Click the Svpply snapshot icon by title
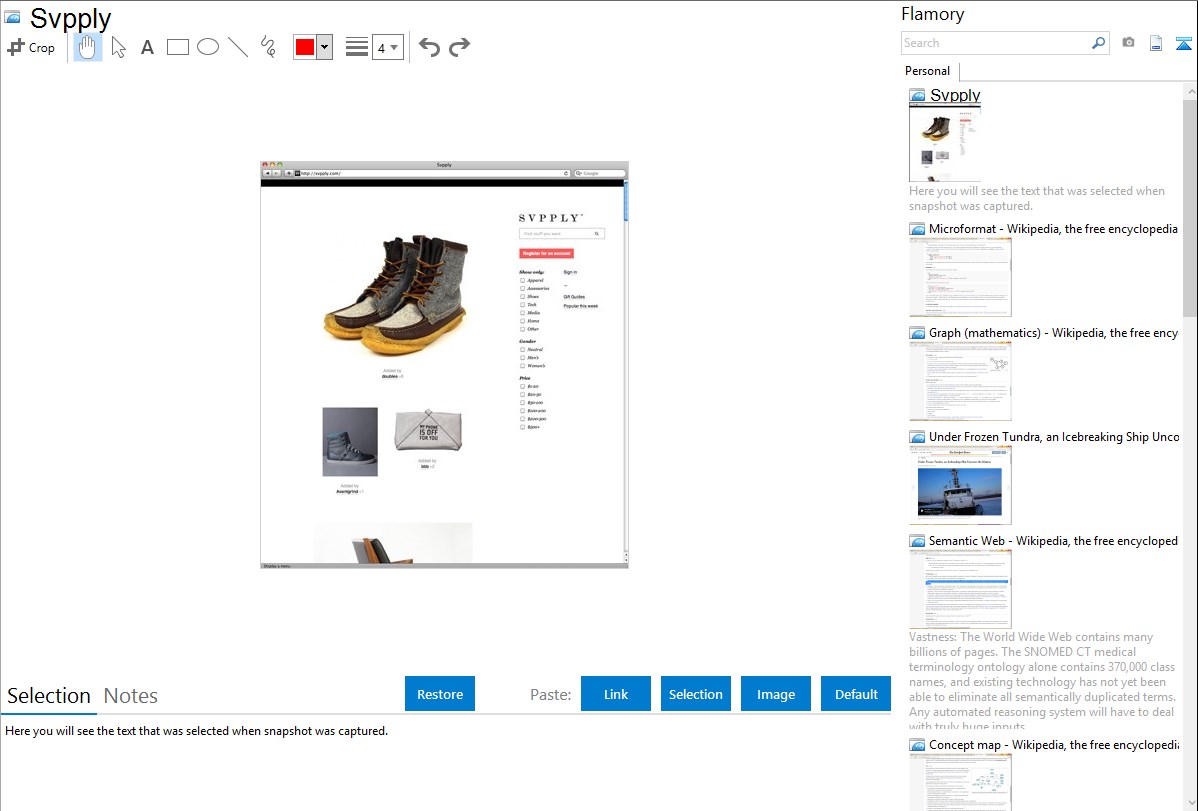 [12, 17]
